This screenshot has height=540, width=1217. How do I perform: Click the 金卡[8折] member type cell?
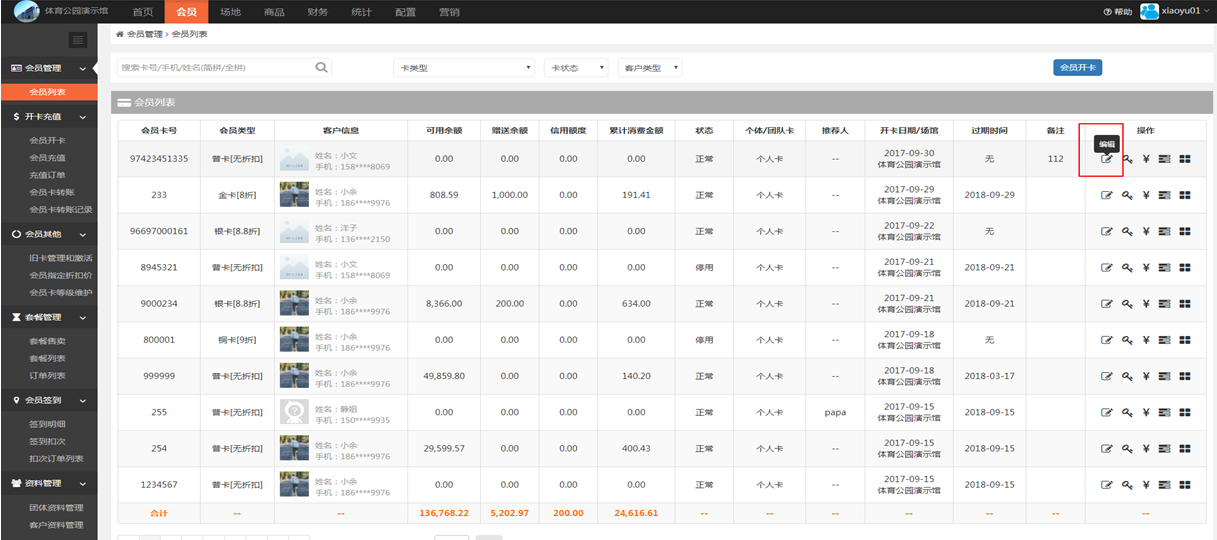point(237,195)
